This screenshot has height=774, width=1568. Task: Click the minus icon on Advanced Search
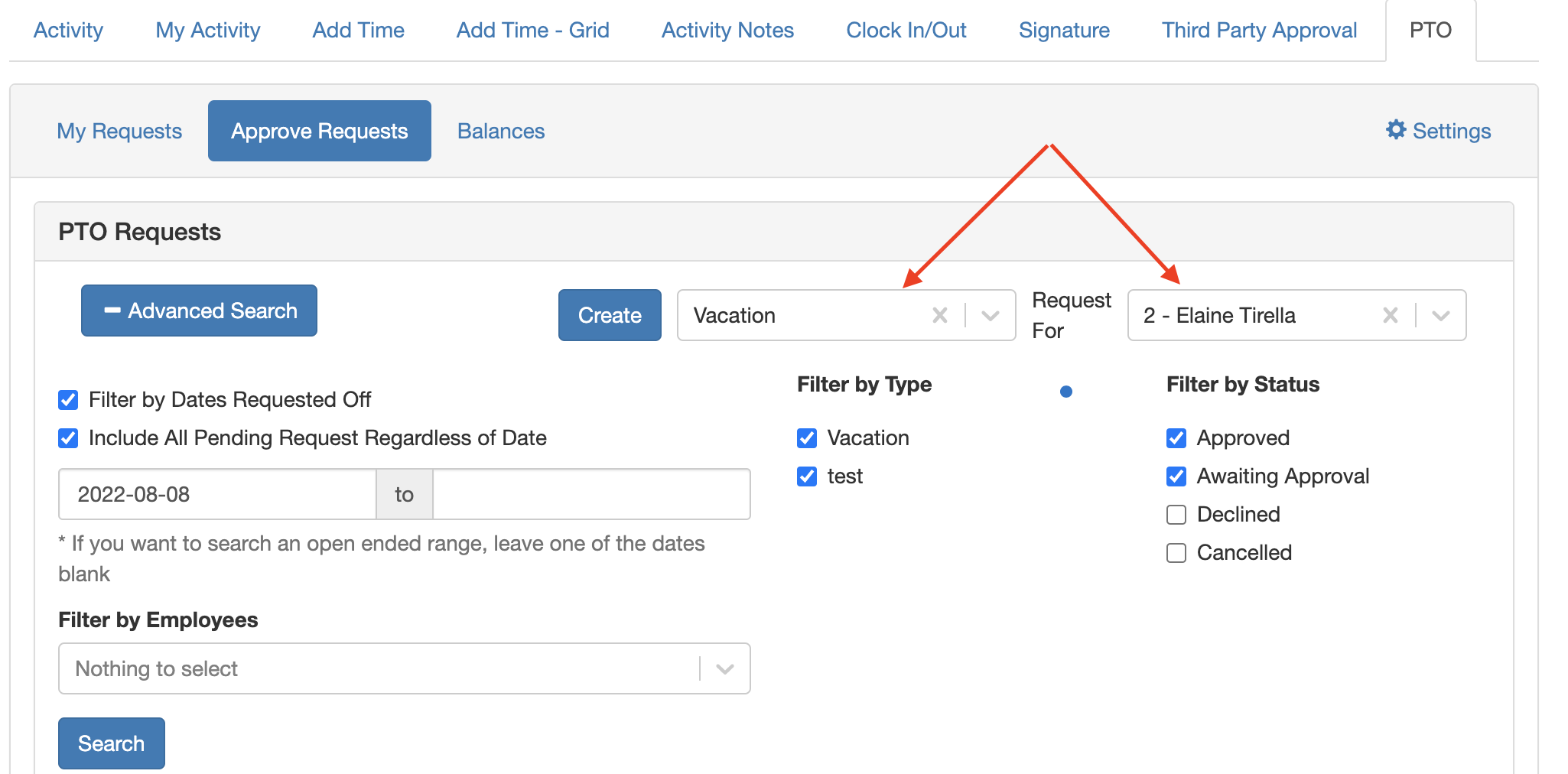[x=112, y=311]
